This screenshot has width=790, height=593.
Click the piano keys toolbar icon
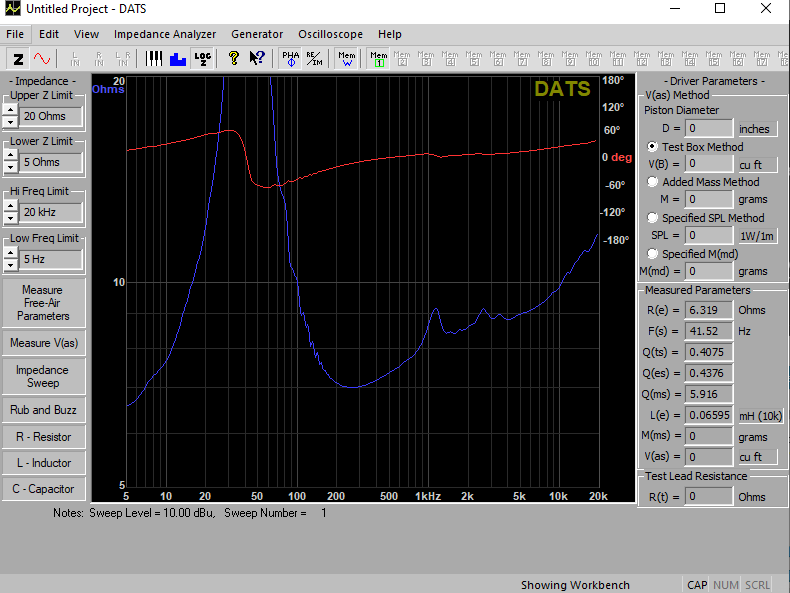coord(154,59)
